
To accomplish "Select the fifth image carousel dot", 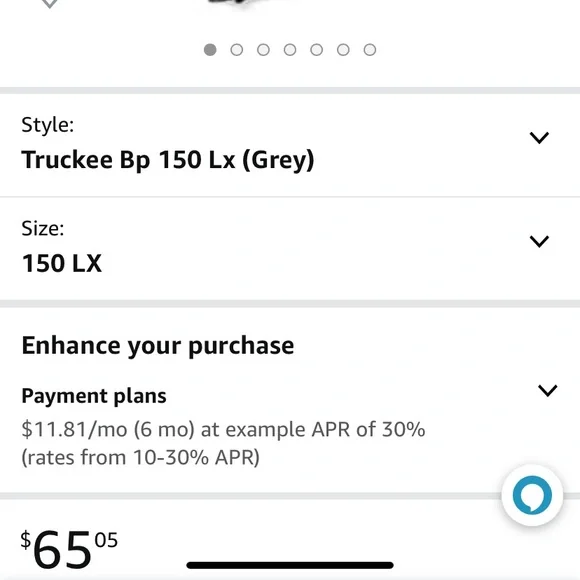I will pos(317,50).
